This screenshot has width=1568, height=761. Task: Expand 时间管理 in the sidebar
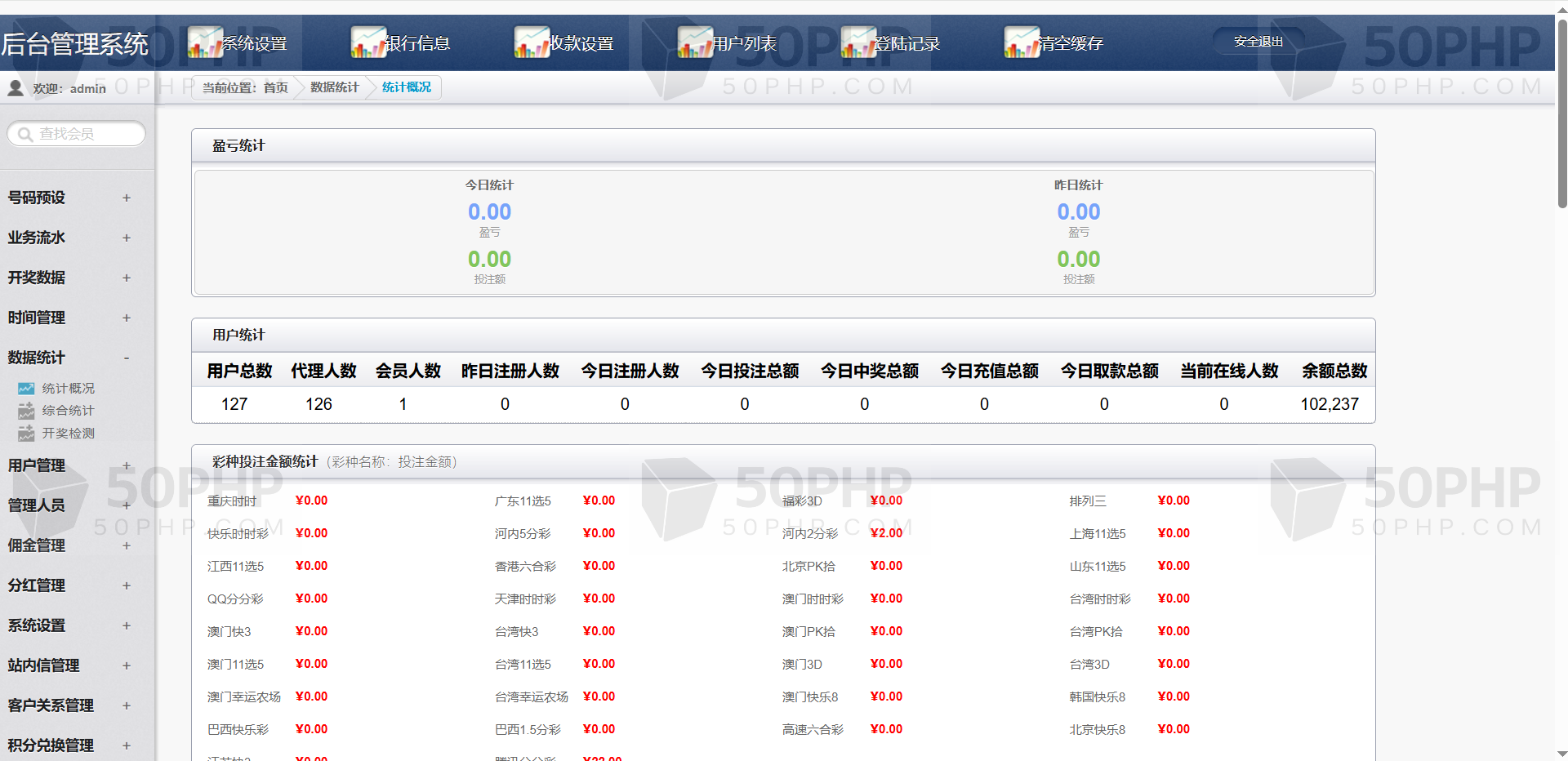click(x=126, y=318)
